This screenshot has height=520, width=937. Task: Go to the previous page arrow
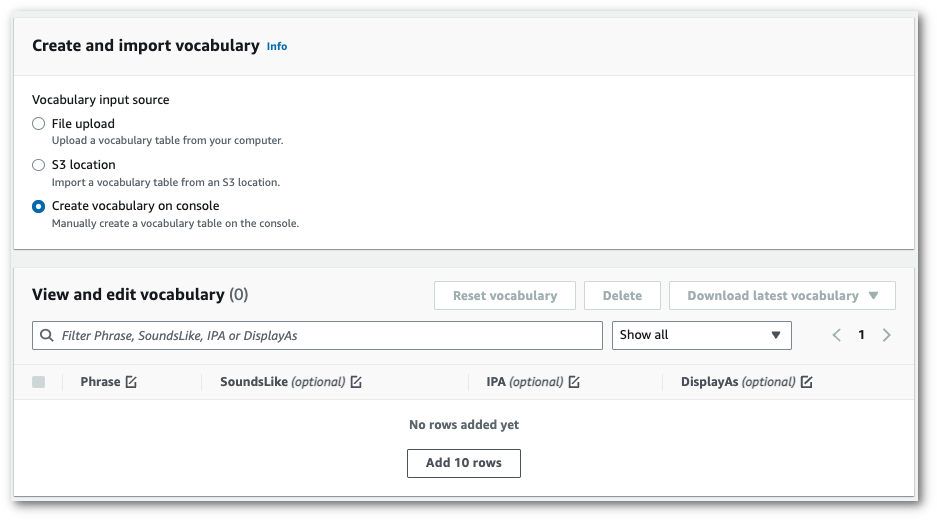[x=837, y=335]
